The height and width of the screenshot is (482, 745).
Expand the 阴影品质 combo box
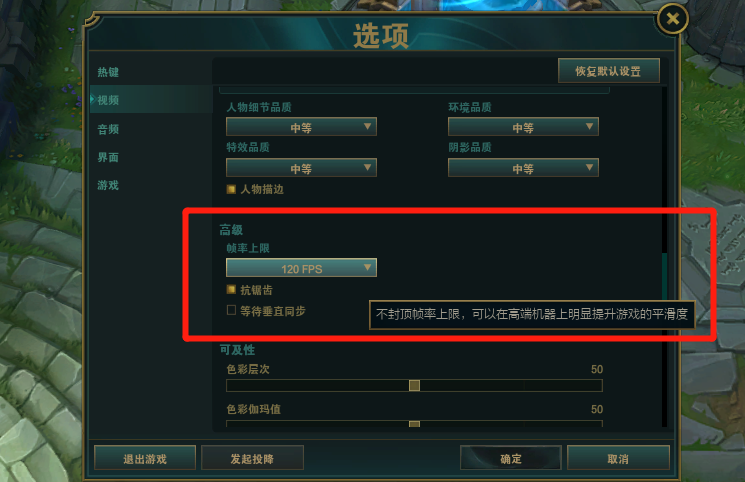[523, 168]
